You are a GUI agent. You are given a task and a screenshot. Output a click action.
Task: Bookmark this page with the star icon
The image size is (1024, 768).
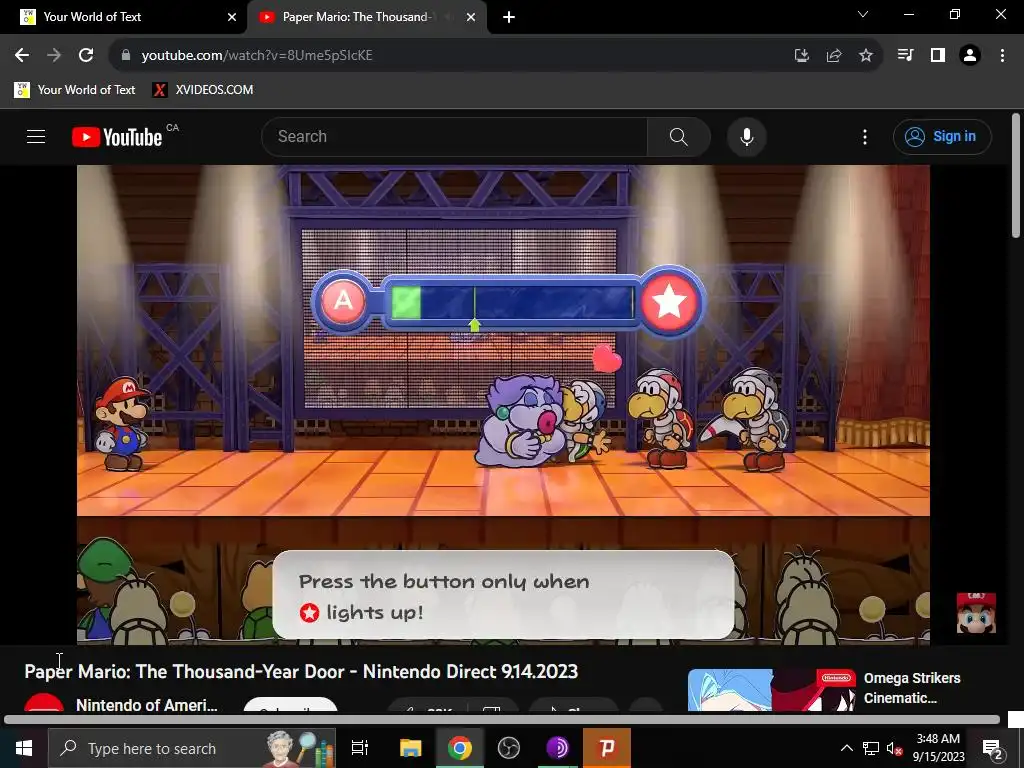click(x=866, y=56)
